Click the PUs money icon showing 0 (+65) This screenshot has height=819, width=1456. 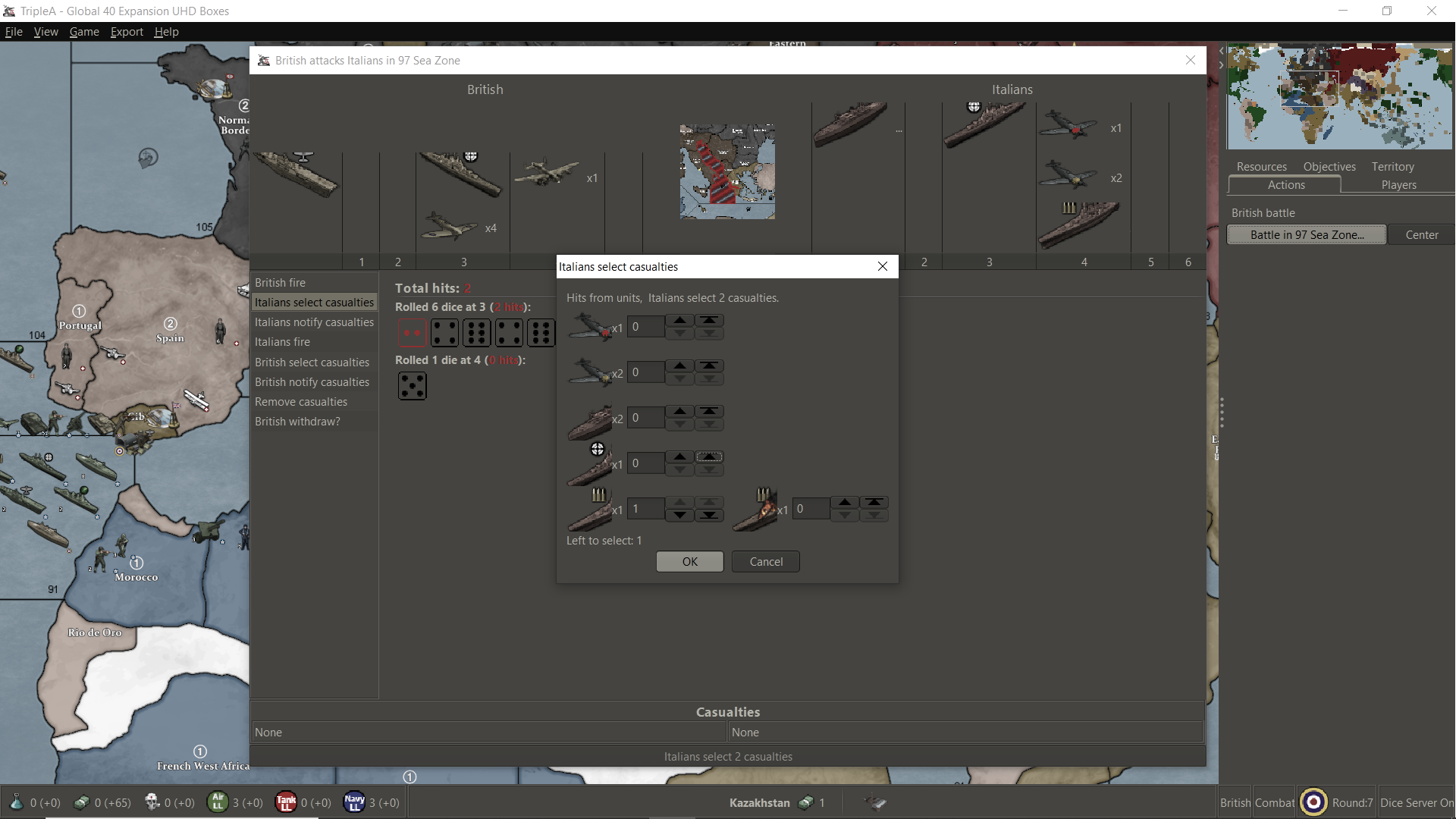coord(81,802)
